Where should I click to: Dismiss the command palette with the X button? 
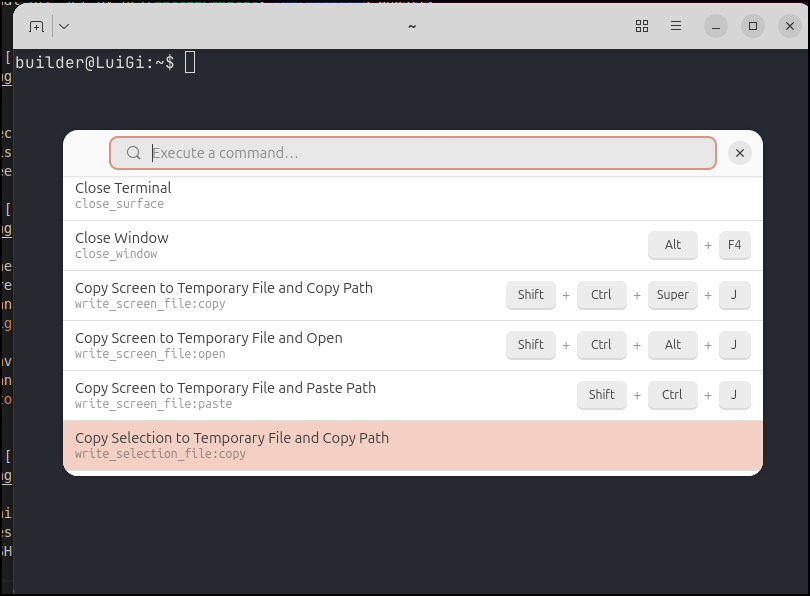[739, 153]
